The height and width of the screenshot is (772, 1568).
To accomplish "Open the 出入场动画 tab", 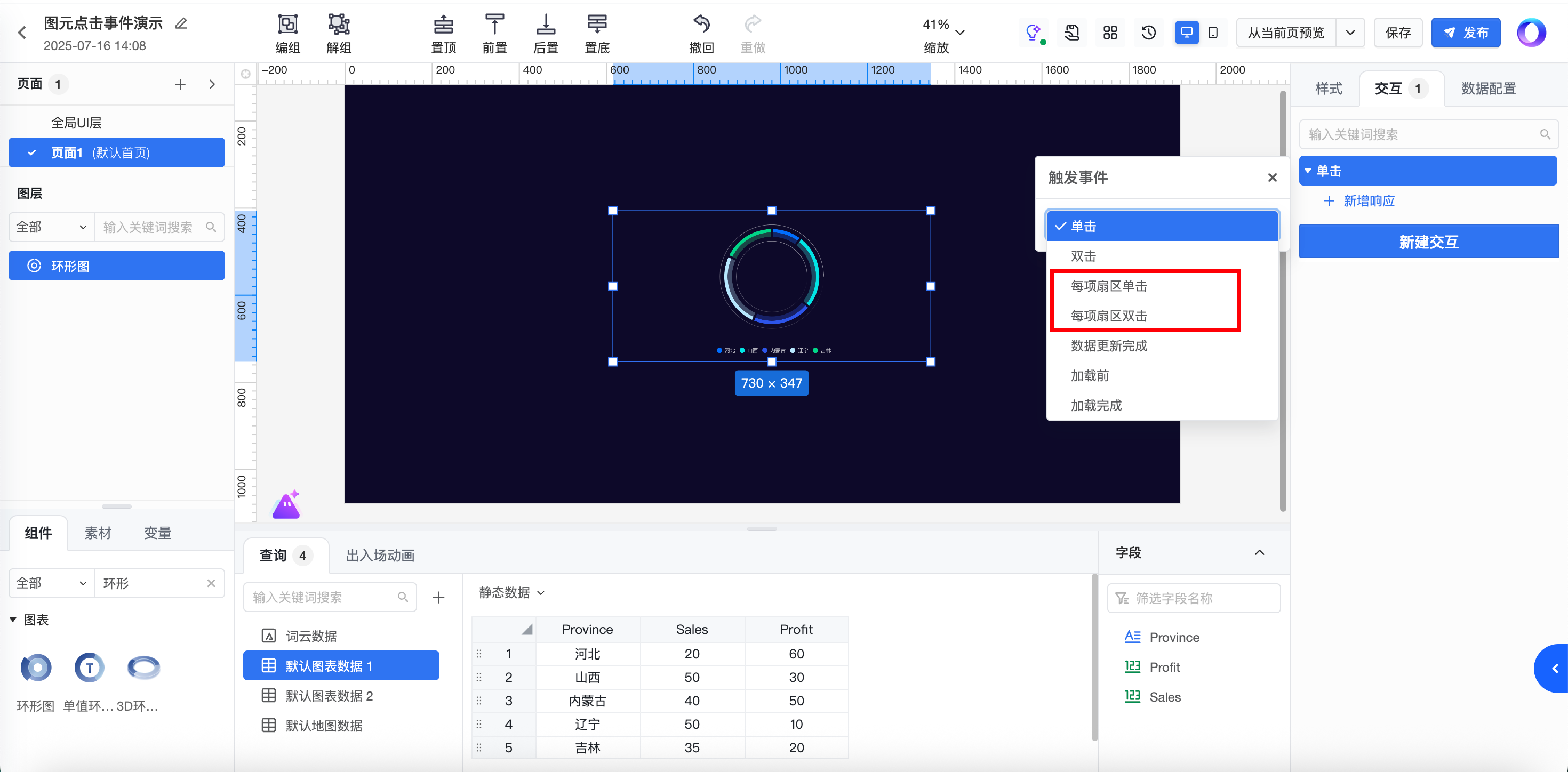I will click(380, 556).
